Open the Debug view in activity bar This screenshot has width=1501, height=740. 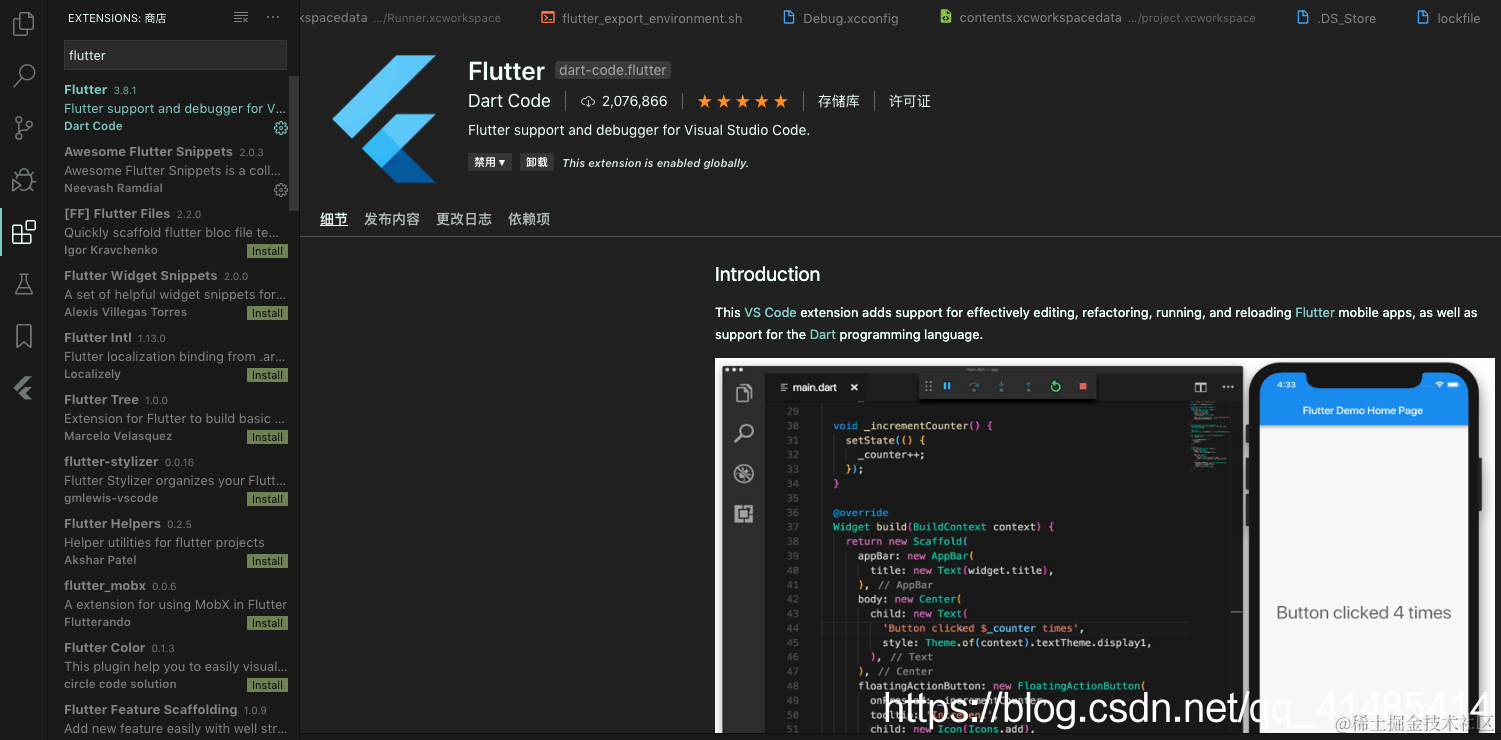23,180
